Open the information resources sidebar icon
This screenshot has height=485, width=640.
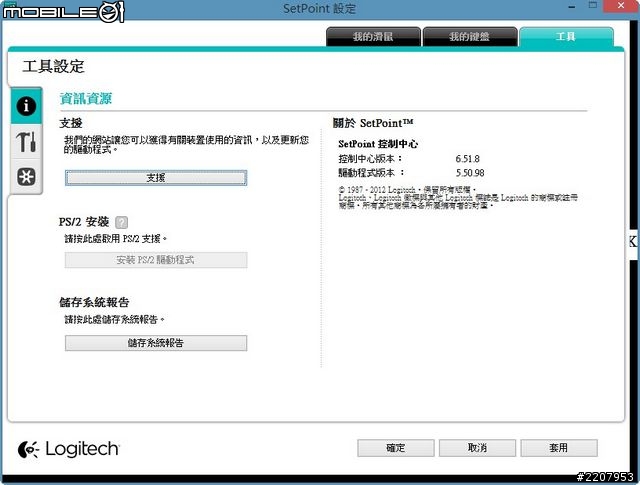(x=26, y=106)
